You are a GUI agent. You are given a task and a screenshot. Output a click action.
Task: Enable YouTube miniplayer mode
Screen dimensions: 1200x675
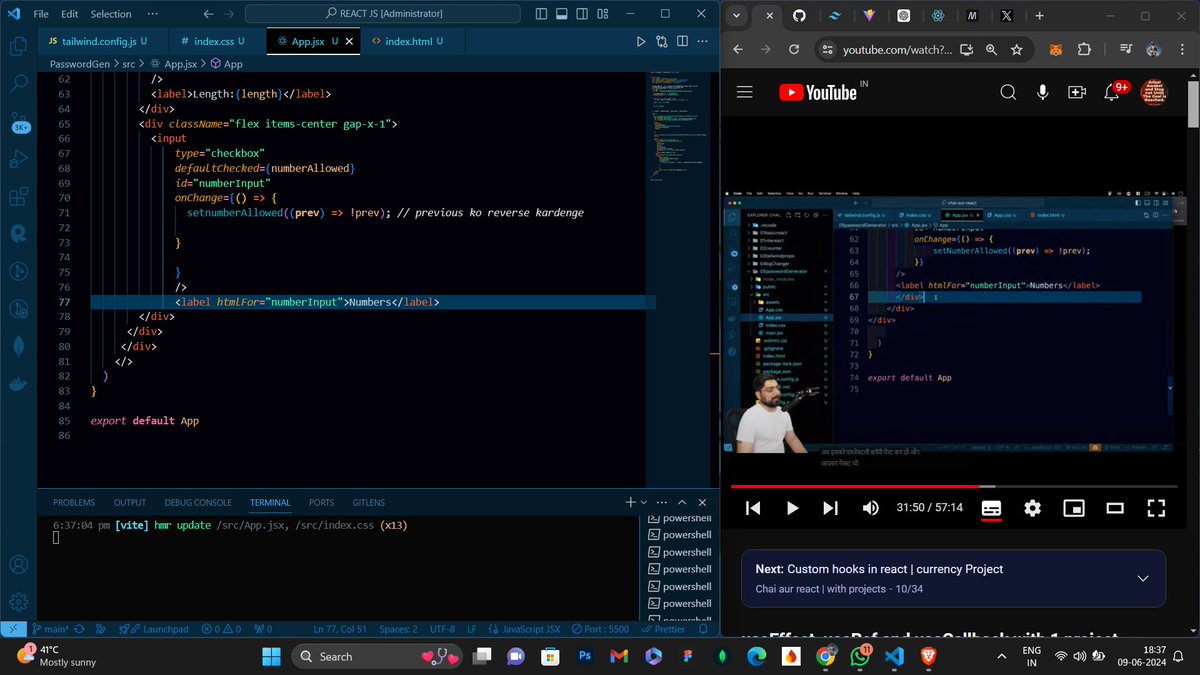tap(1073, 508)
